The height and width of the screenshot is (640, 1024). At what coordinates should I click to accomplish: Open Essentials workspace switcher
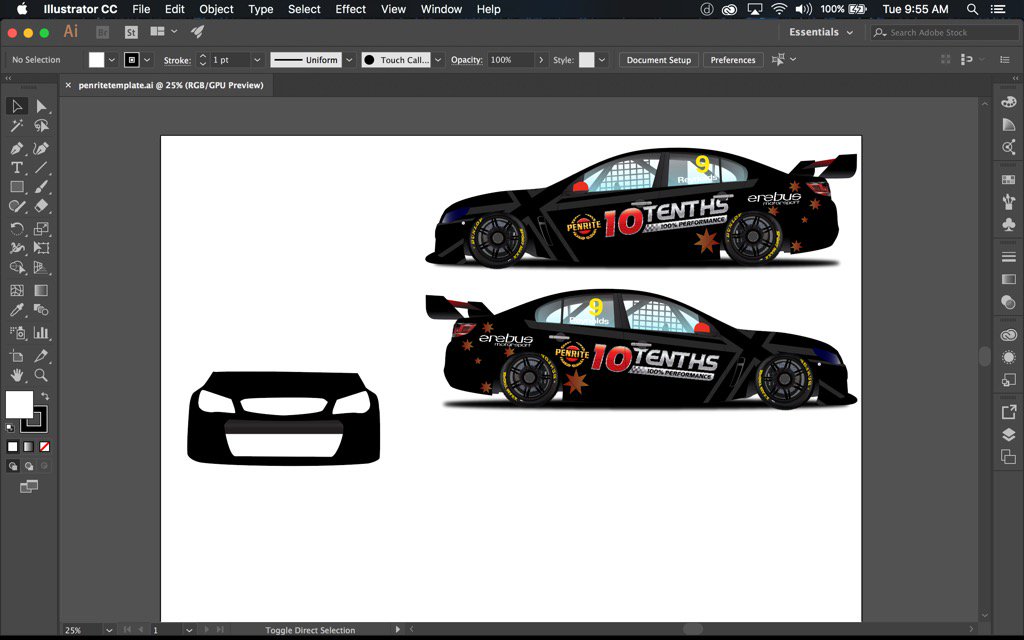[821, 32]
